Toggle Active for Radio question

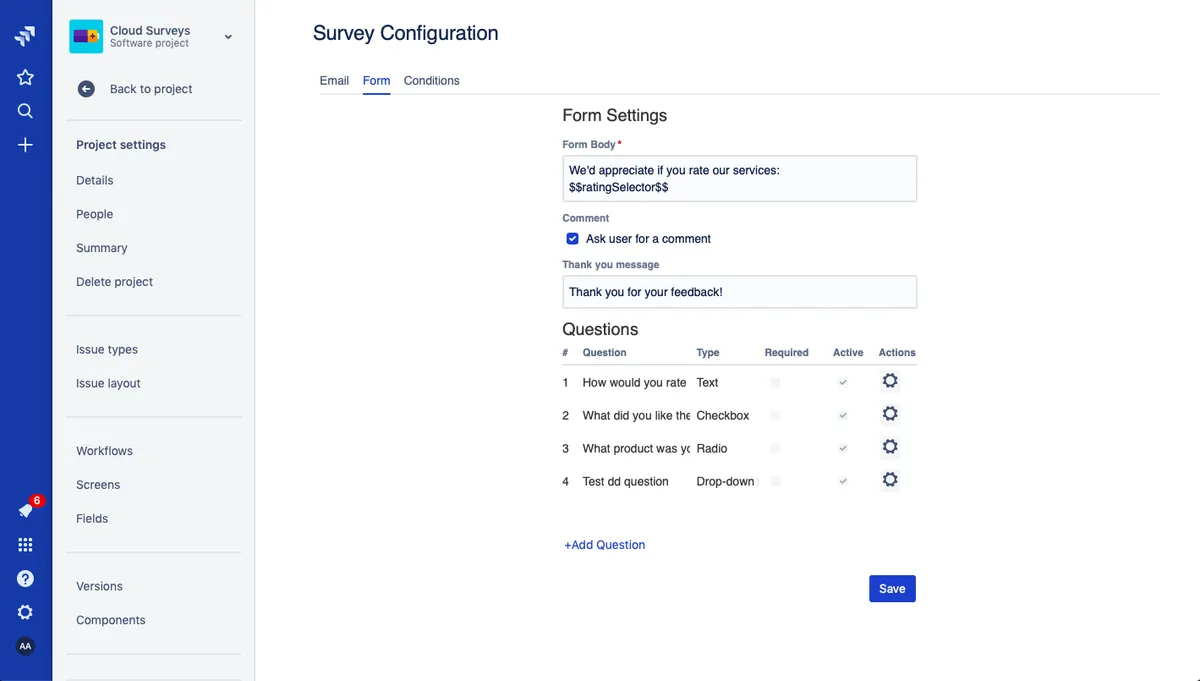[x=843, y=448]
